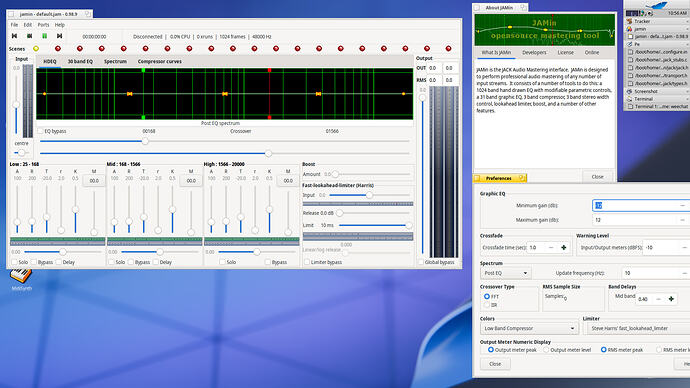Click the rewind transport button

pos(29,36)
